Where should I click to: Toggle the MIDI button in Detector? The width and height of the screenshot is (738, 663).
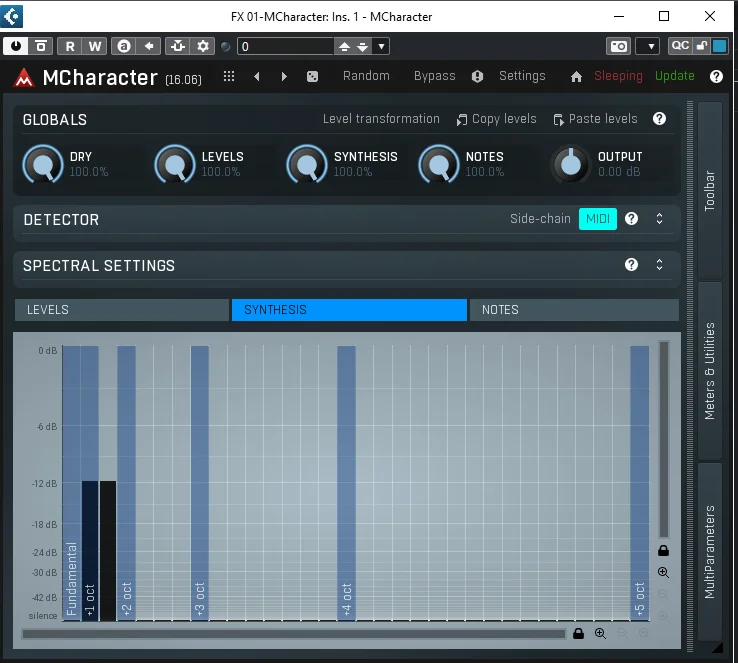click(x=598, y=219)
